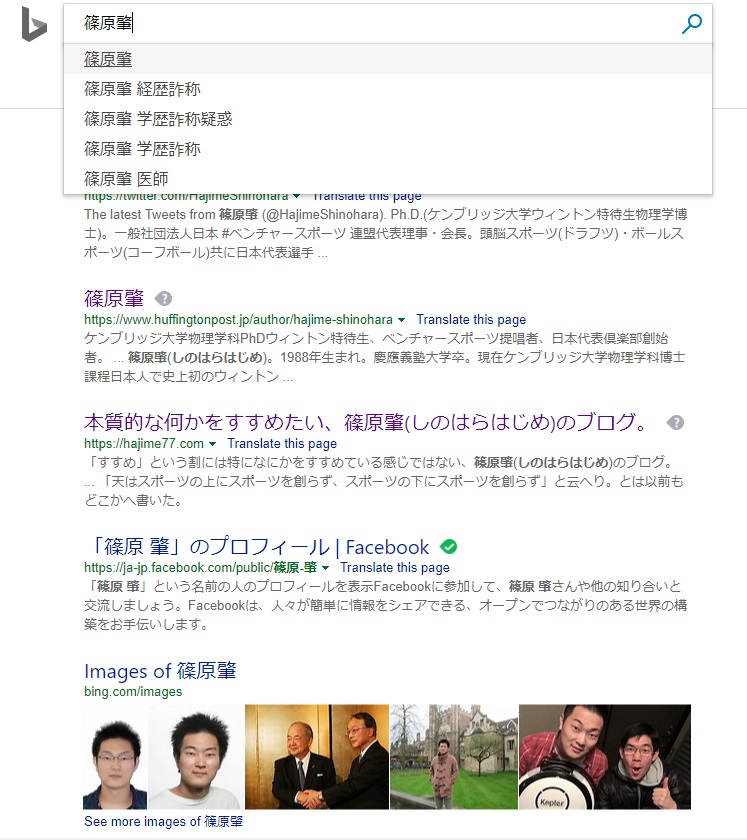Open the Huffington Post 篠原肇 result title
The image size is (747, 840).
click(114, 298)
